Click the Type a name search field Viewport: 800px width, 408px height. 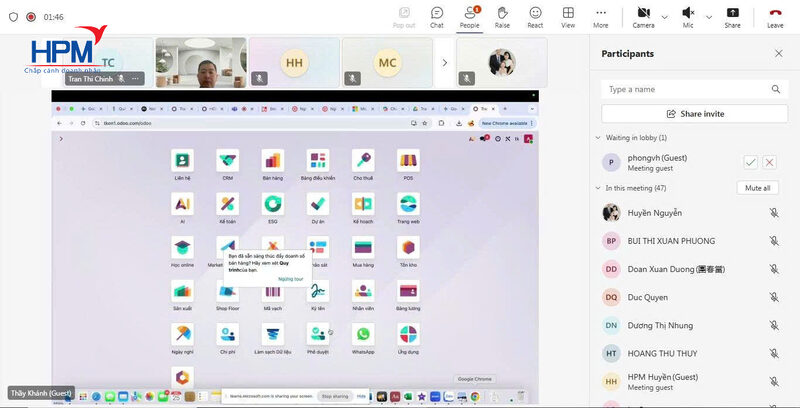tap(695, 89)
